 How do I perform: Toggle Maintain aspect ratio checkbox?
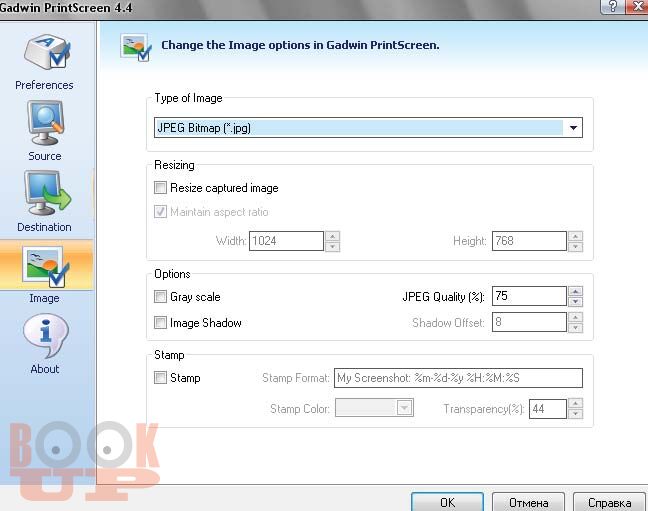point(160,212)
